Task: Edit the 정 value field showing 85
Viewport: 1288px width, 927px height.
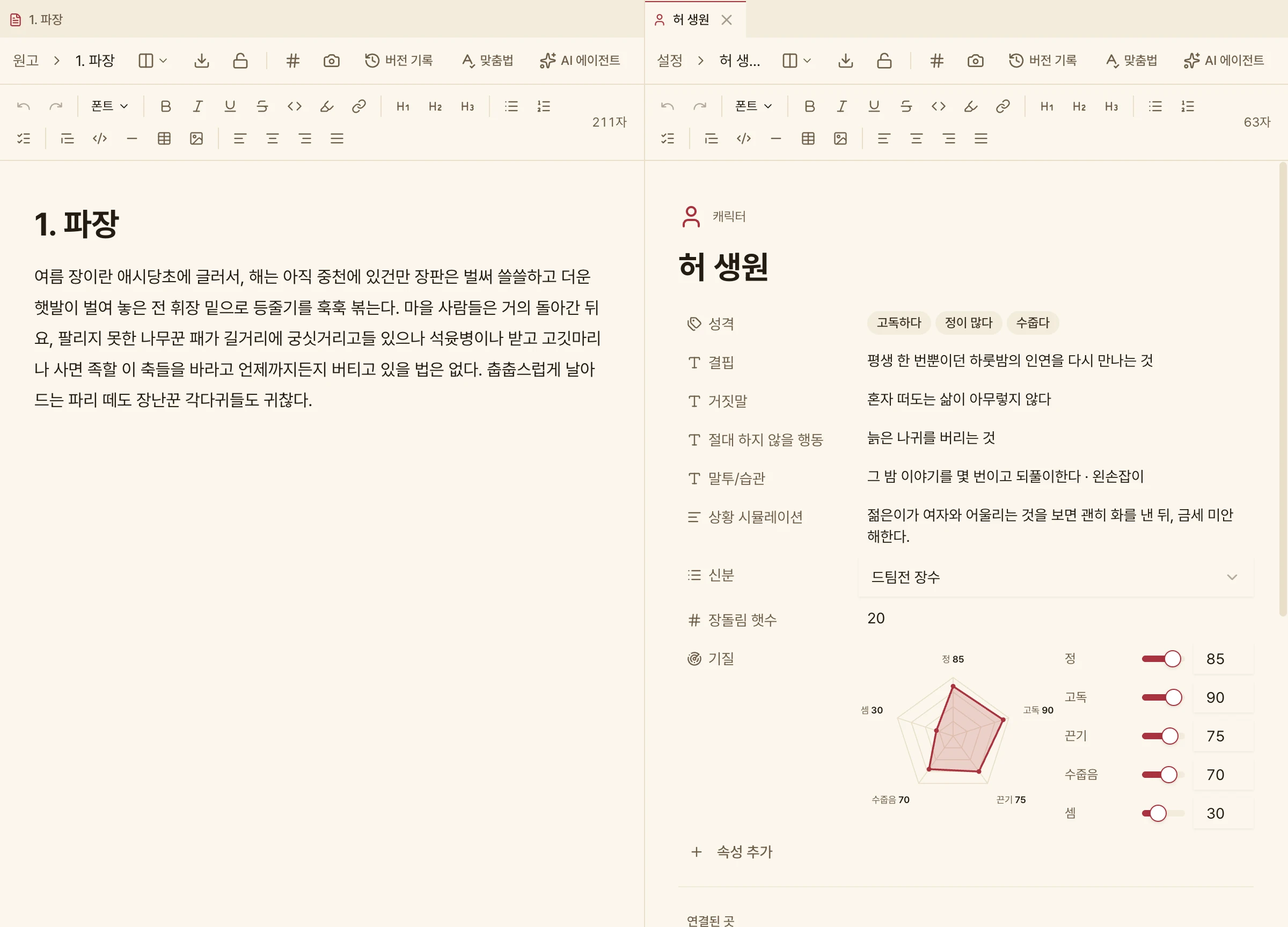Action: [x=1223, y=658]
